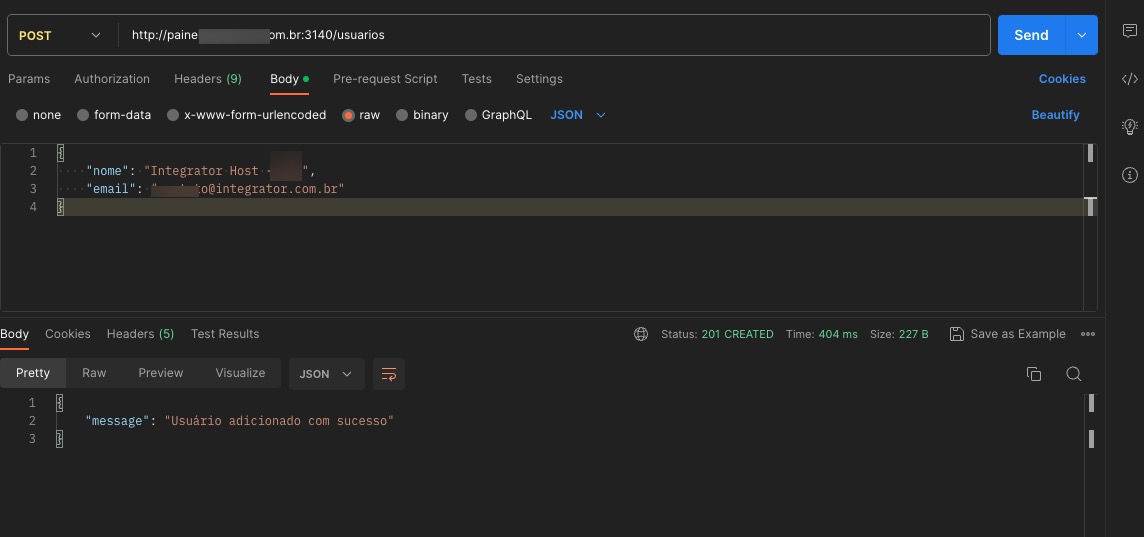This screenshot has width=1144, height=537.
Task: Open the request Body tab
Action: [x=289, y=79]
